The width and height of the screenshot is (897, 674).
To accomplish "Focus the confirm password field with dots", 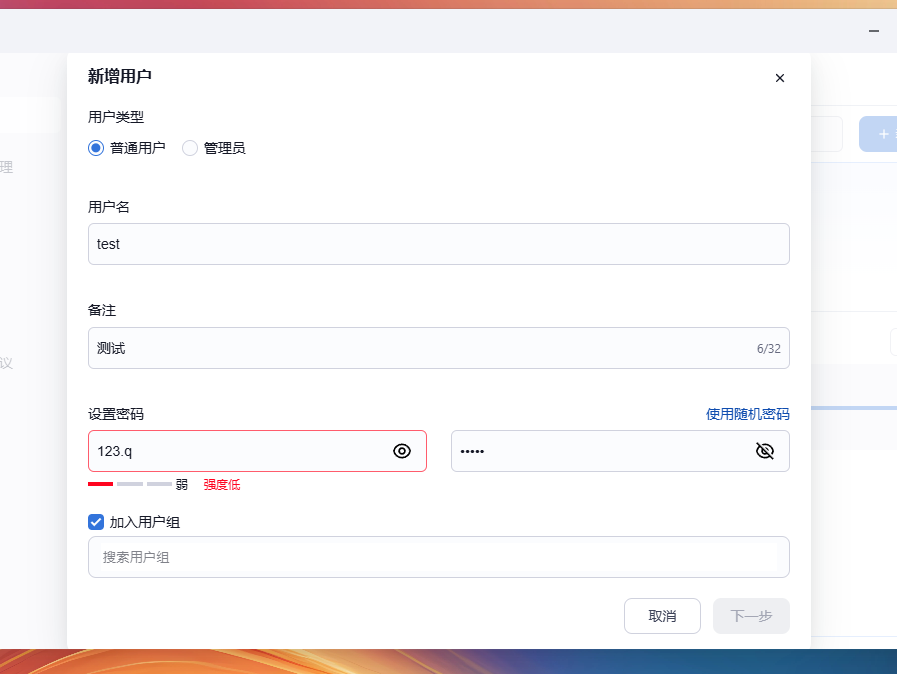I will [600, 451].
